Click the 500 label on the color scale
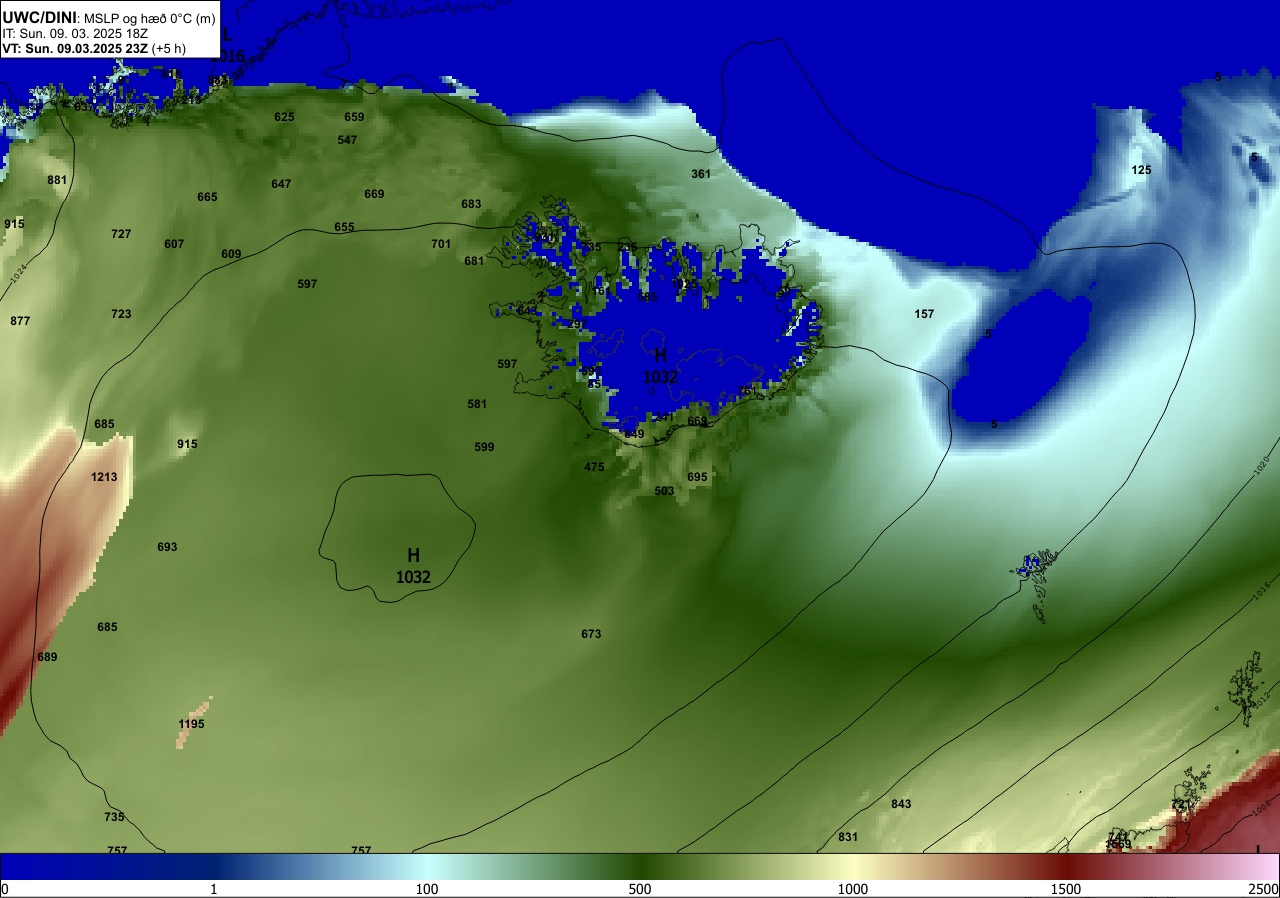Viewport: 1280px width, 898px height. click(x=640, y=889)
